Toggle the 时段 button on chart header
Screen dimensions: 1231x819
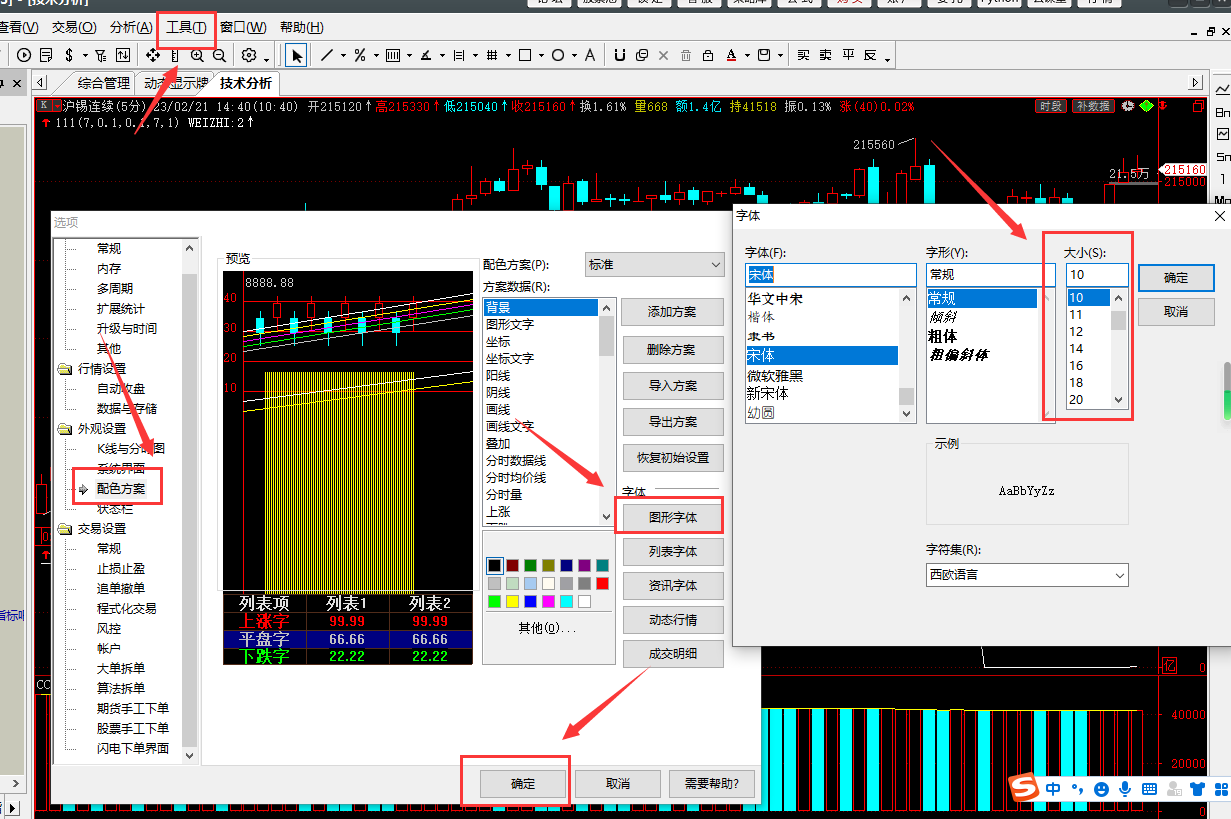click(x=1051, y=106)
